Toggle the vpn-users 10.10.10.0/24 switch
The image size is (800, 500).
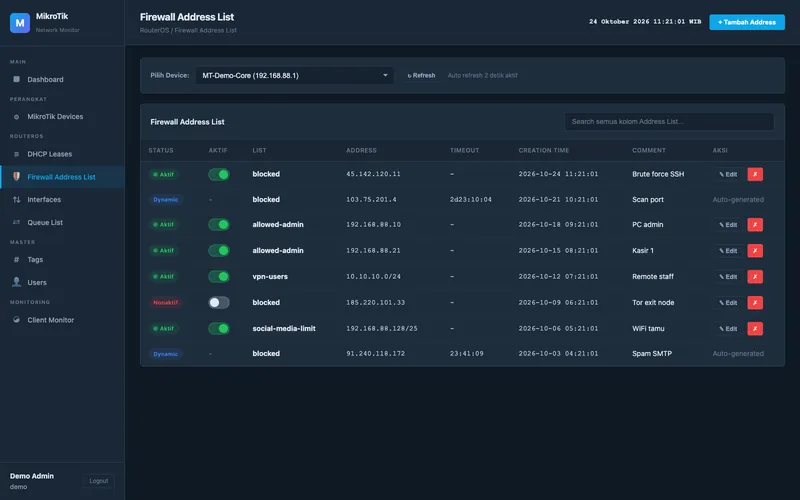tap(219, 277)
